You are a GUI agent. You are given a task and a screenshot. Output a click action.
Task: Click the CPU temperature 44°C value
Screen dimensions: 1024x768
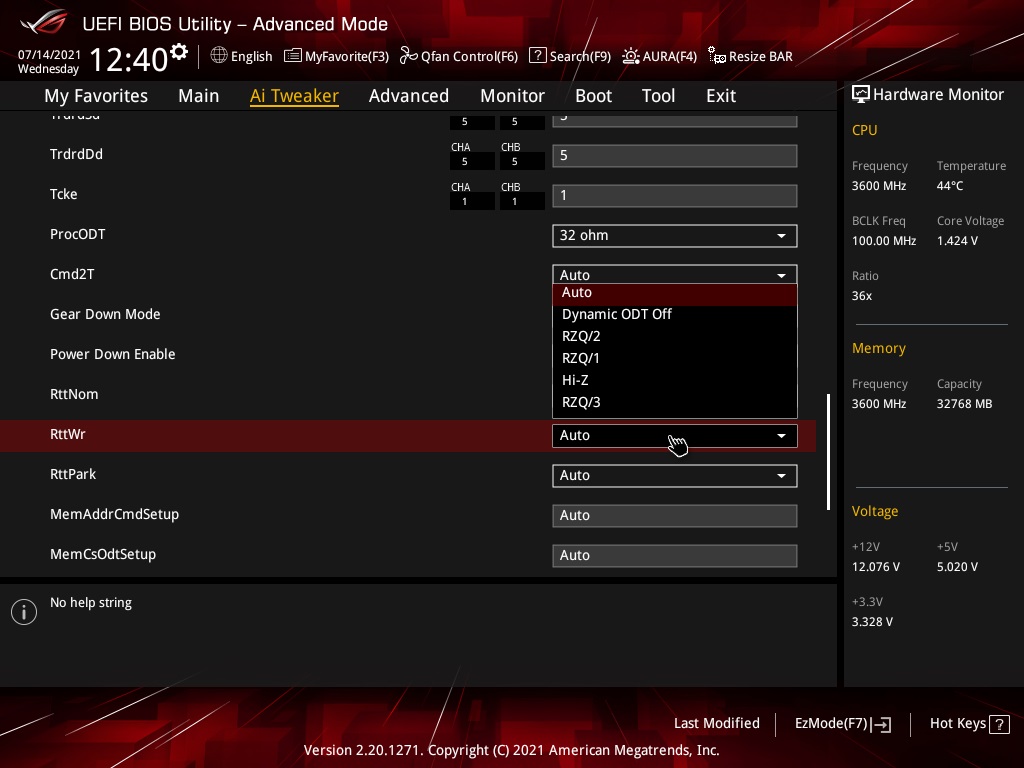(950, 186)
